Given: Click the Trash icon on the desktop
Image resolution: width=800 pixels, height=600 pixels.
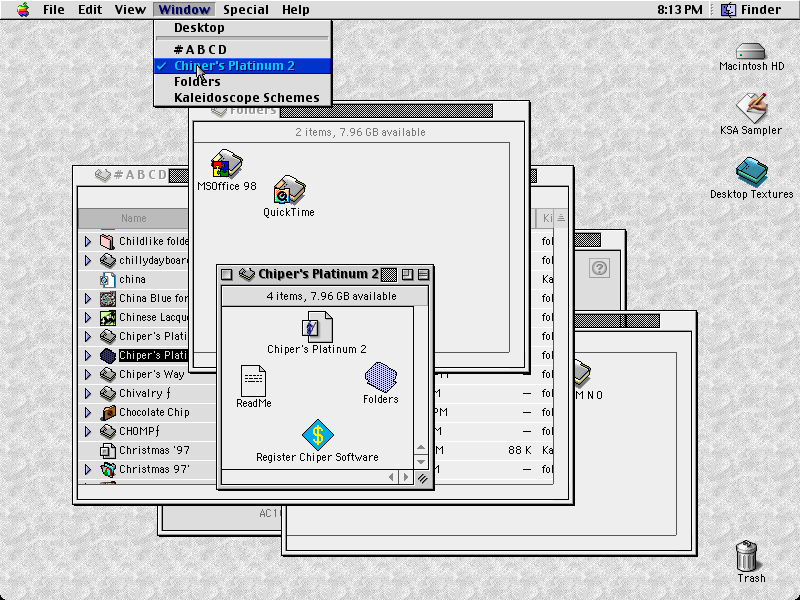Looking at the screenshot, I should pos(747,556).
